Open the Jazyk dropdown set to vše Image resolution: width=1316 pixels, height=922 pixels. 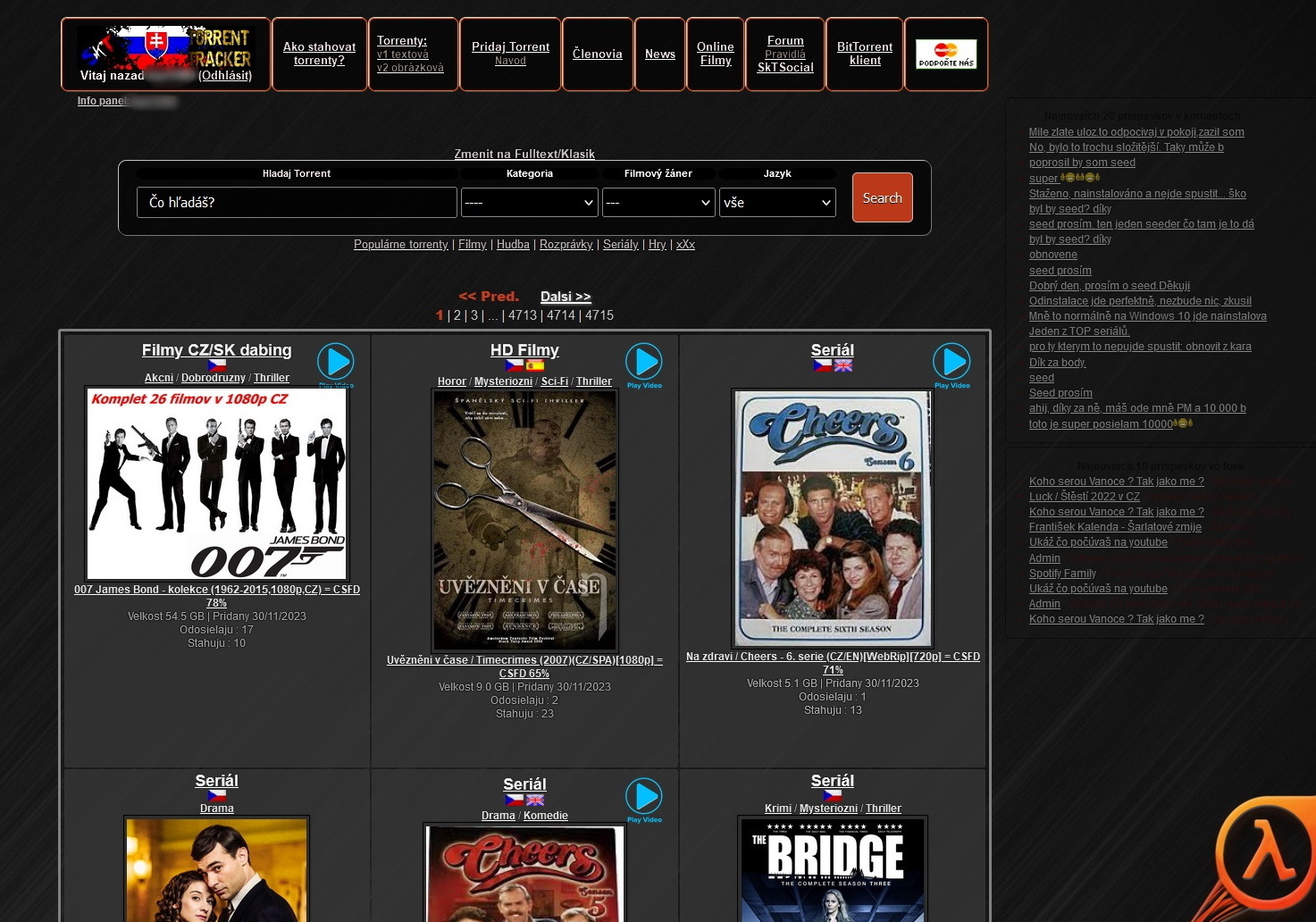[x=777, y=203]
